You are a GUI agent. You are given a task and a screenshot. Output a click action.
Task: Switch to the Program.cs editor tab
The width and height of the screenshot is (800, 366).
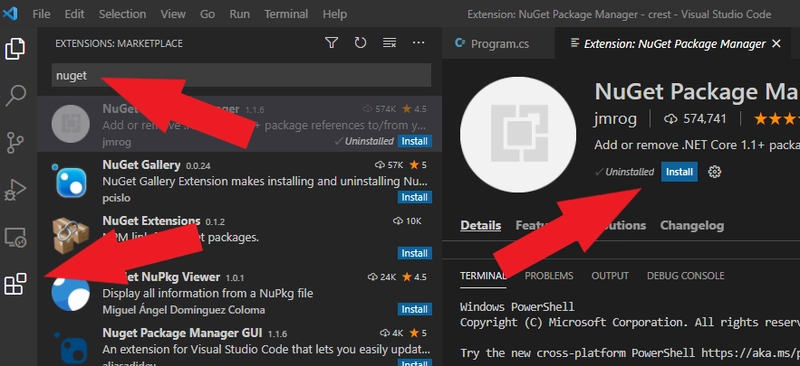click(493, 44)
